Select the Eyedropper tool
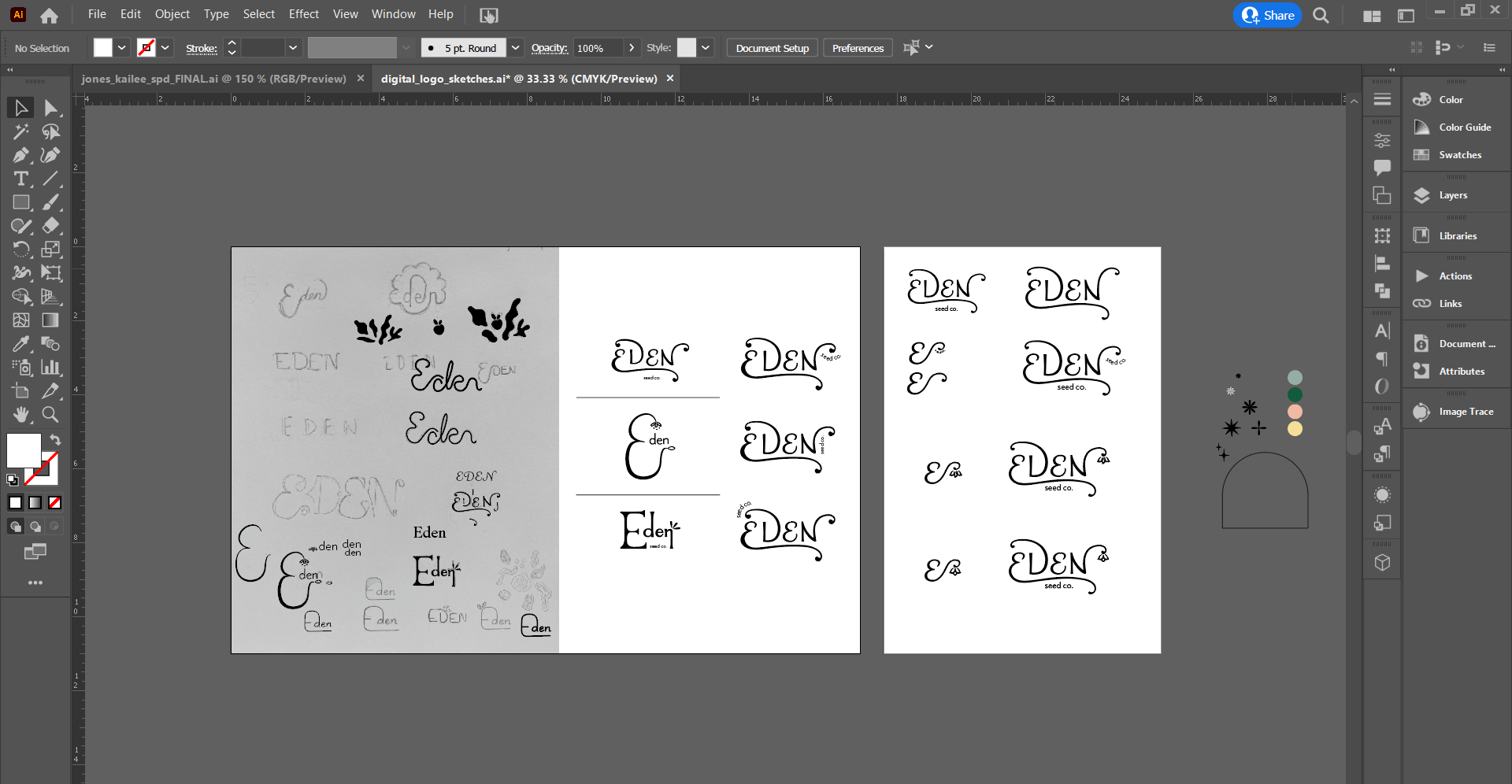1512x784 pixels. [21, 344]
